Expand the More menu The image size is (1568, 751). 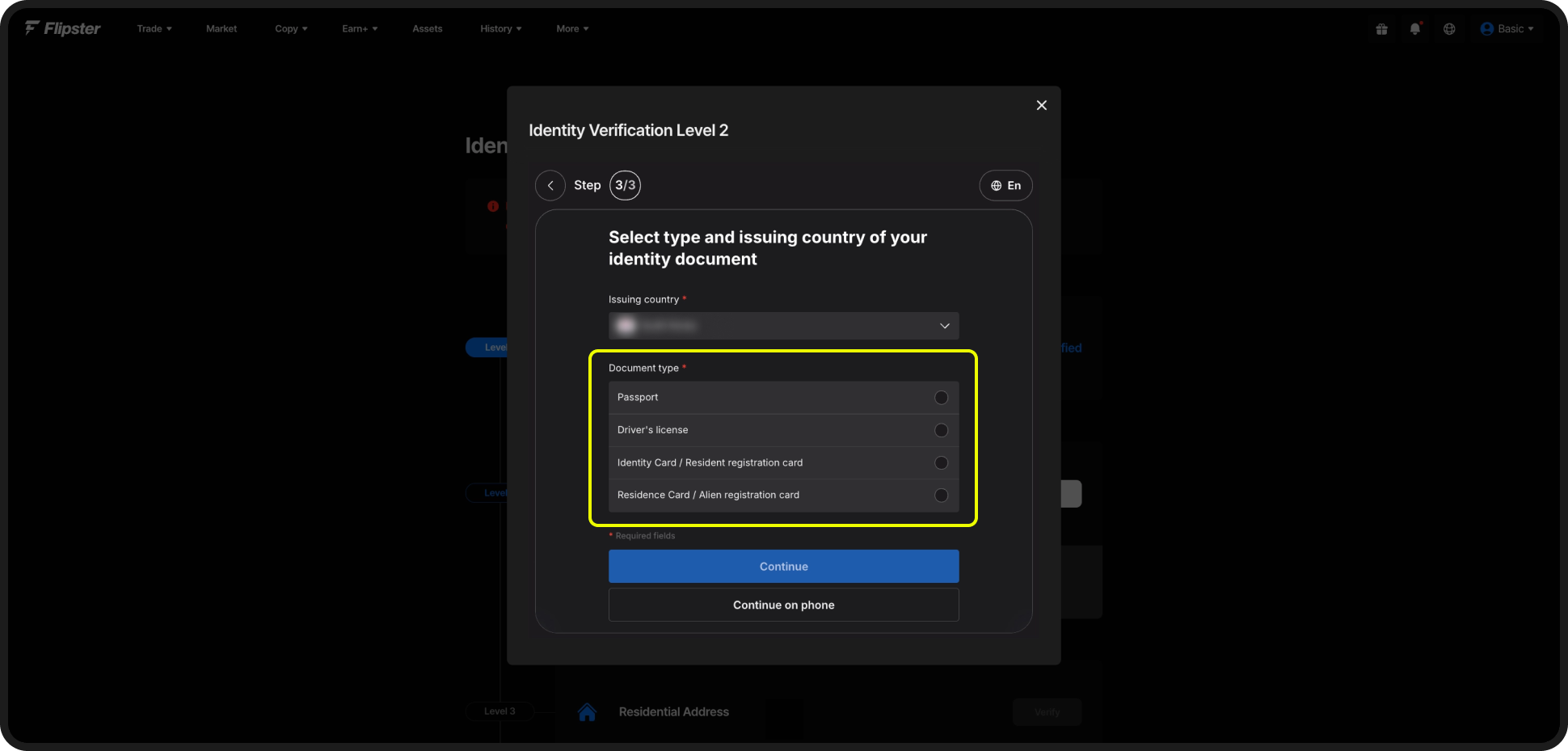572,29
